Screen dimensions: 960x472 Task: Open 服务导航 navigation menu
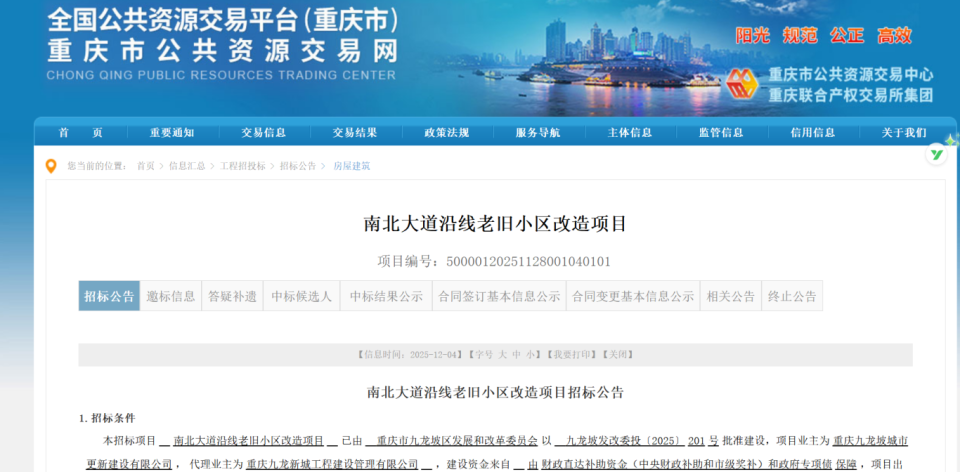[538, 133]
